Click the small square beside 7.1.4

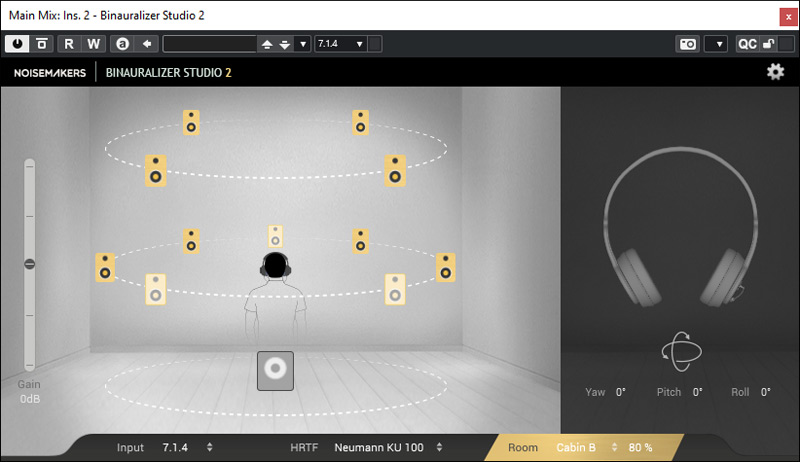(x=375, y=44)
